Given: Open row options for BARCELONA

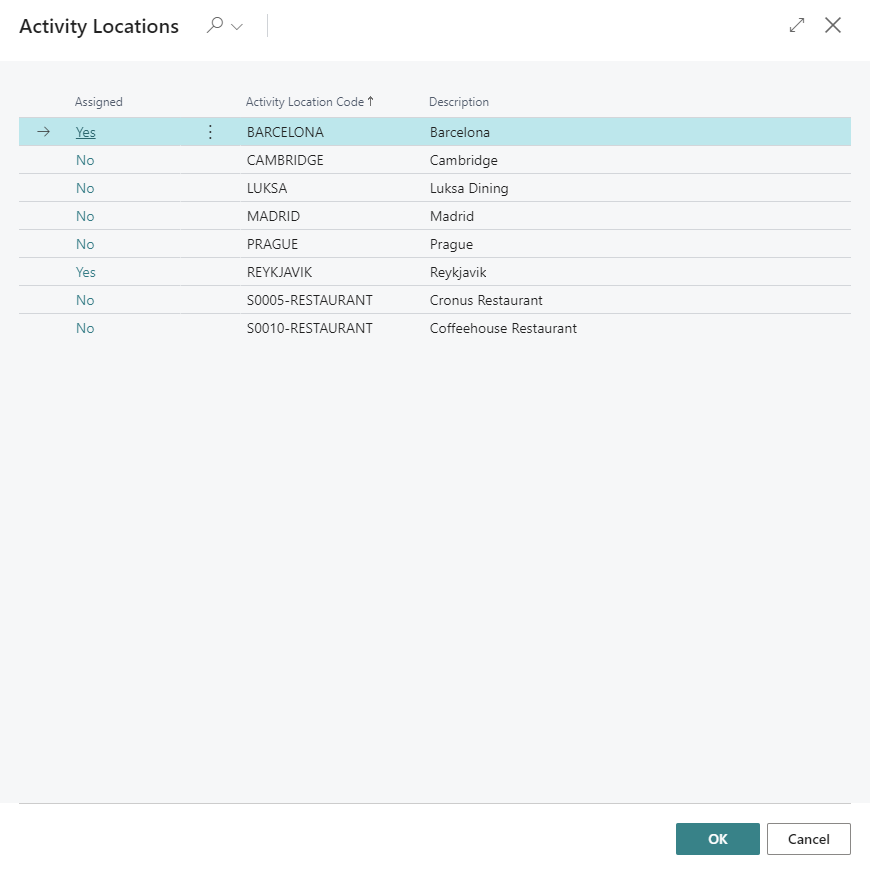Looking at the screenshot, I should 210,132.
